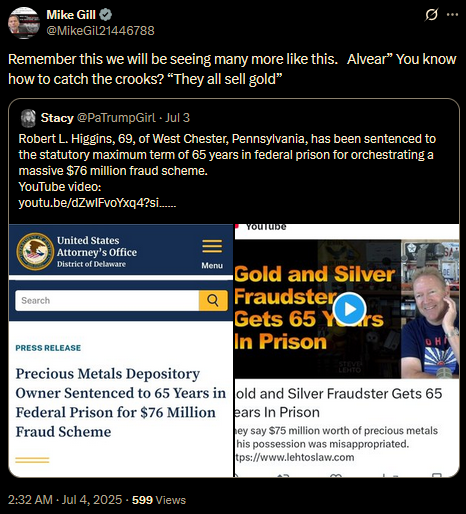
Task: Click the PRESS RELEASE label
Action: [x=48, y=348]
